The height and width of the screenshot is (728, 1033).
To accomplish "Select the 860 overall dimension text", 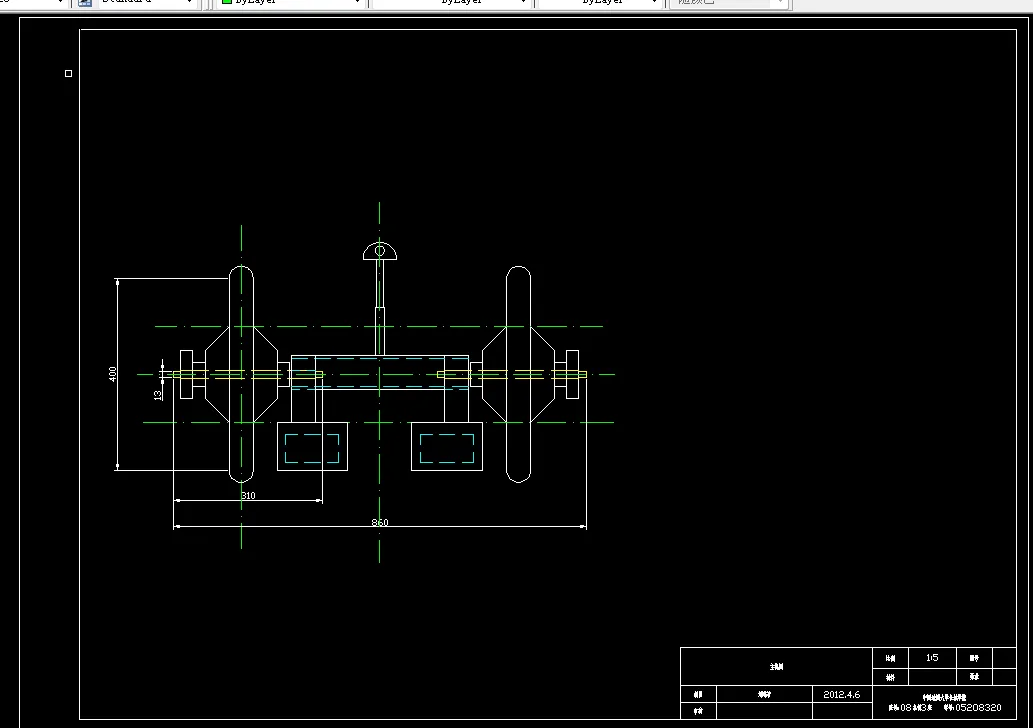I will pos(380,522).
